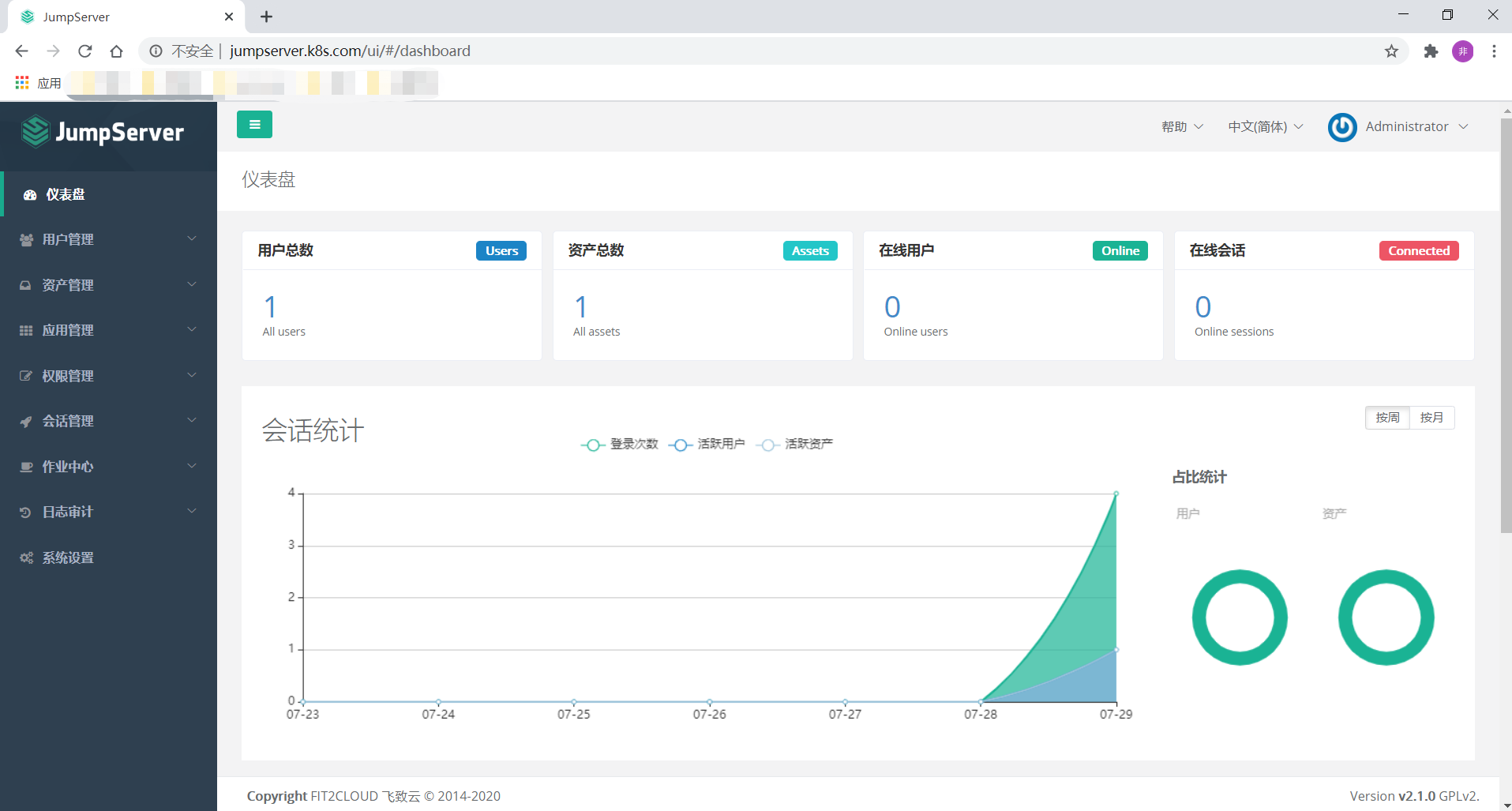Switch session chart to 按周 (weekly)
This screenshot has height=811, width=1512.
point(1387,417)
